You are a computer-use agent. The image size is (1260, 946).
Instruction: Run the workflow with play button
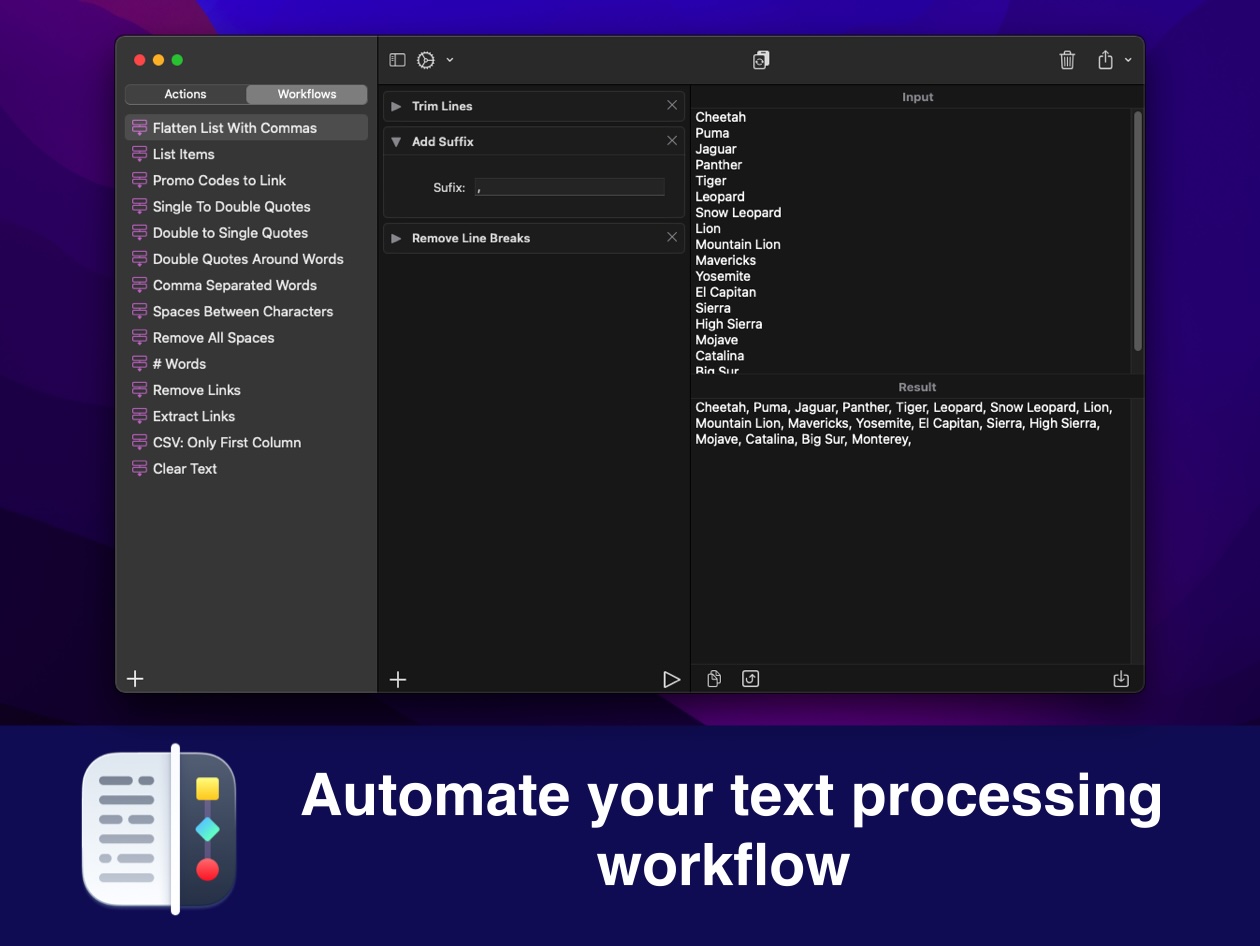(x=672, y=680)
